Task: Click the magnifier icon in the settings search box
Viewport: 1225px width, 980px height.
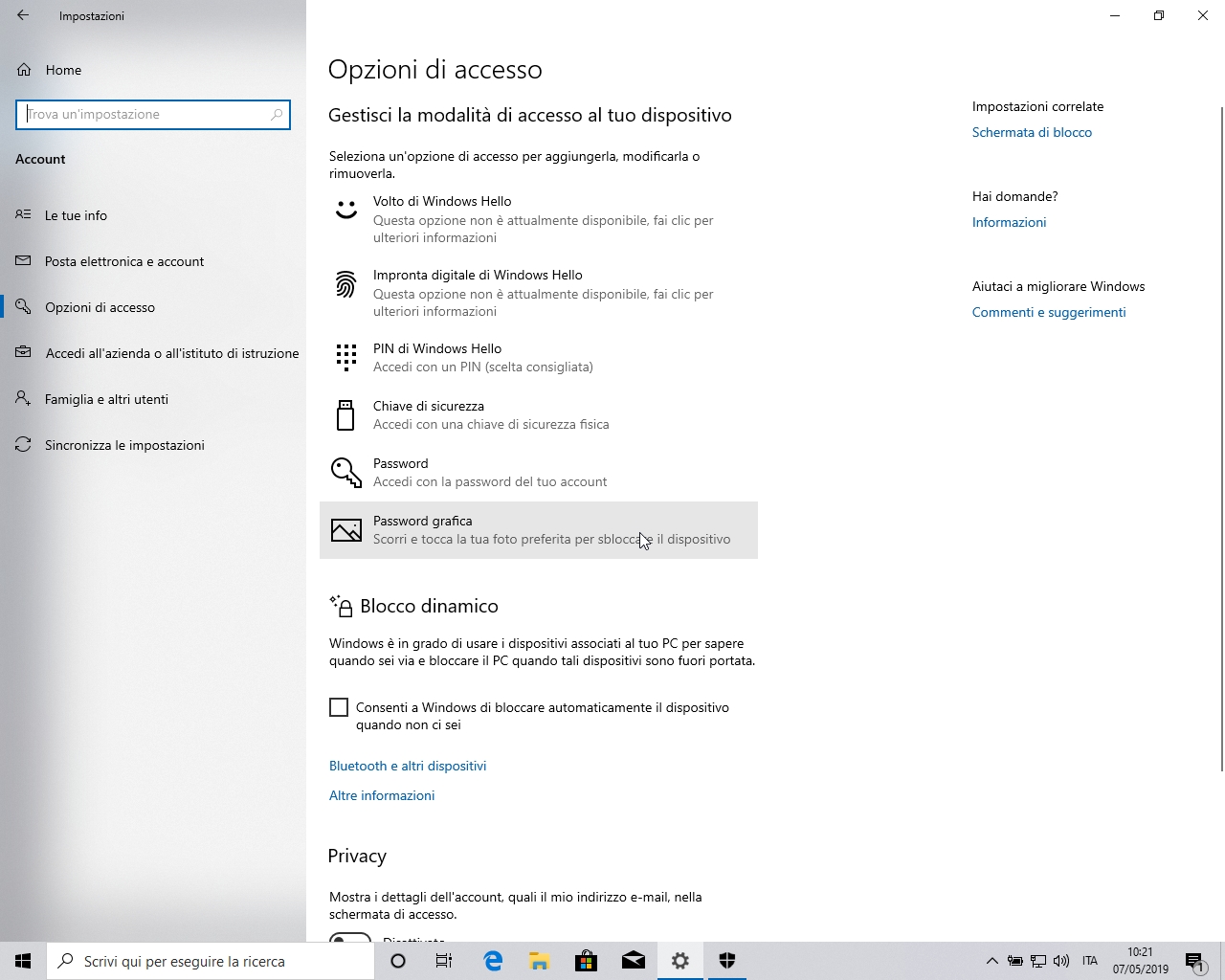Action: pos(277,114)
